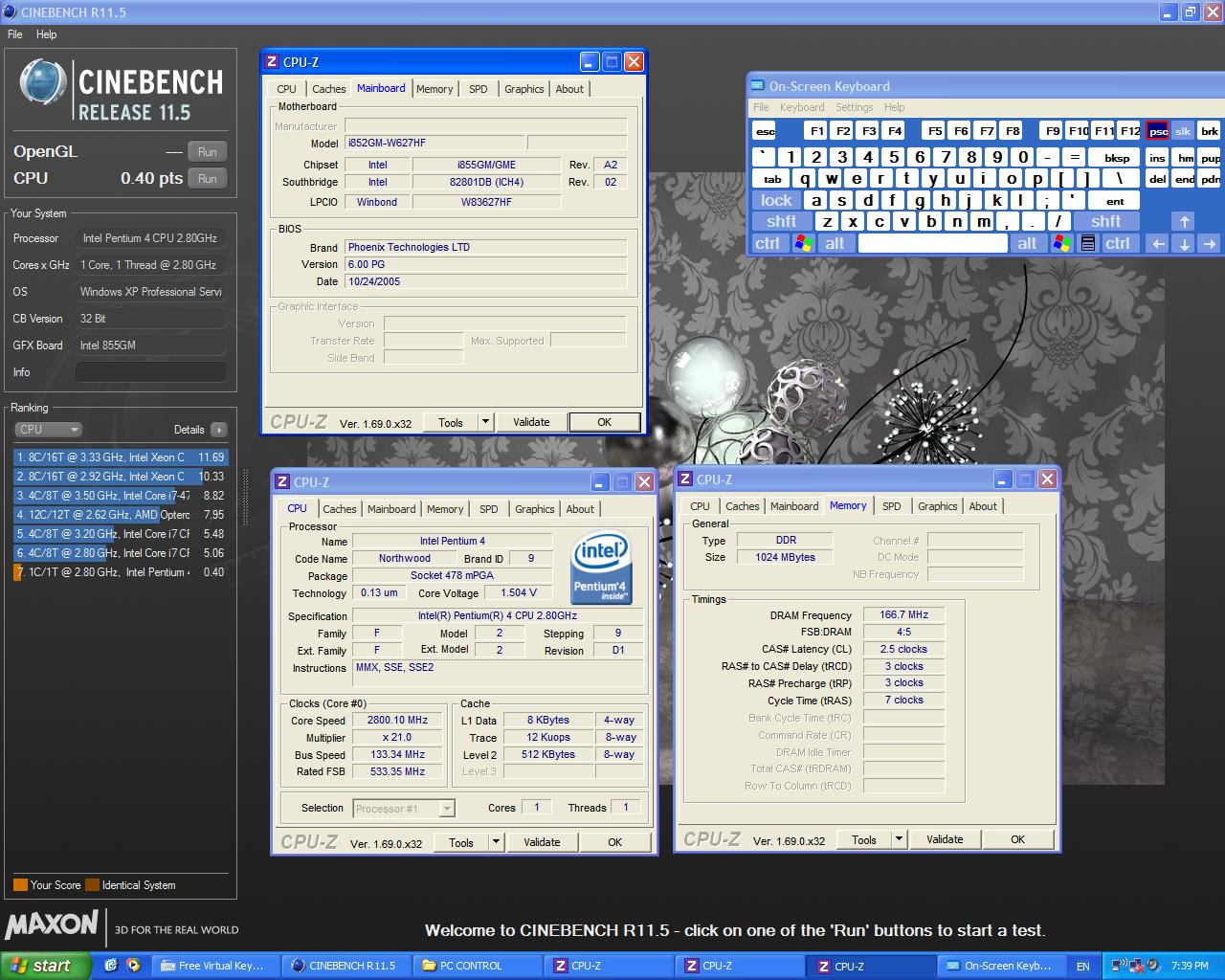This screenshot has width=1225, height=980.
Task: Click the down arrow key on On-Screen Keyboard
Action: coord(1184,243)
